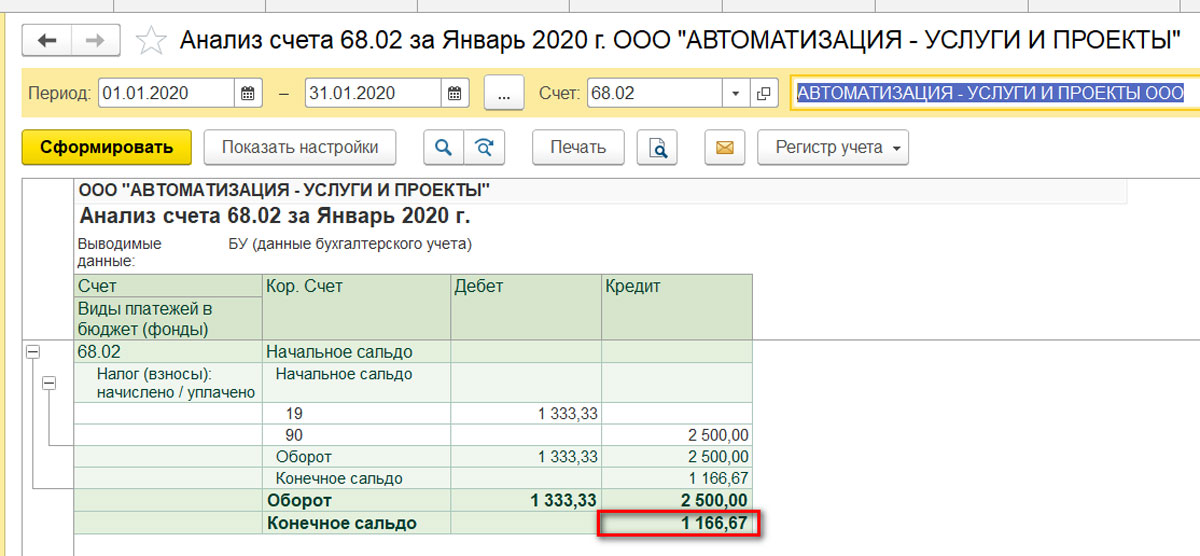Click the period selection ellipsis button
The image size is (1200, 556).
coord(504,93)
